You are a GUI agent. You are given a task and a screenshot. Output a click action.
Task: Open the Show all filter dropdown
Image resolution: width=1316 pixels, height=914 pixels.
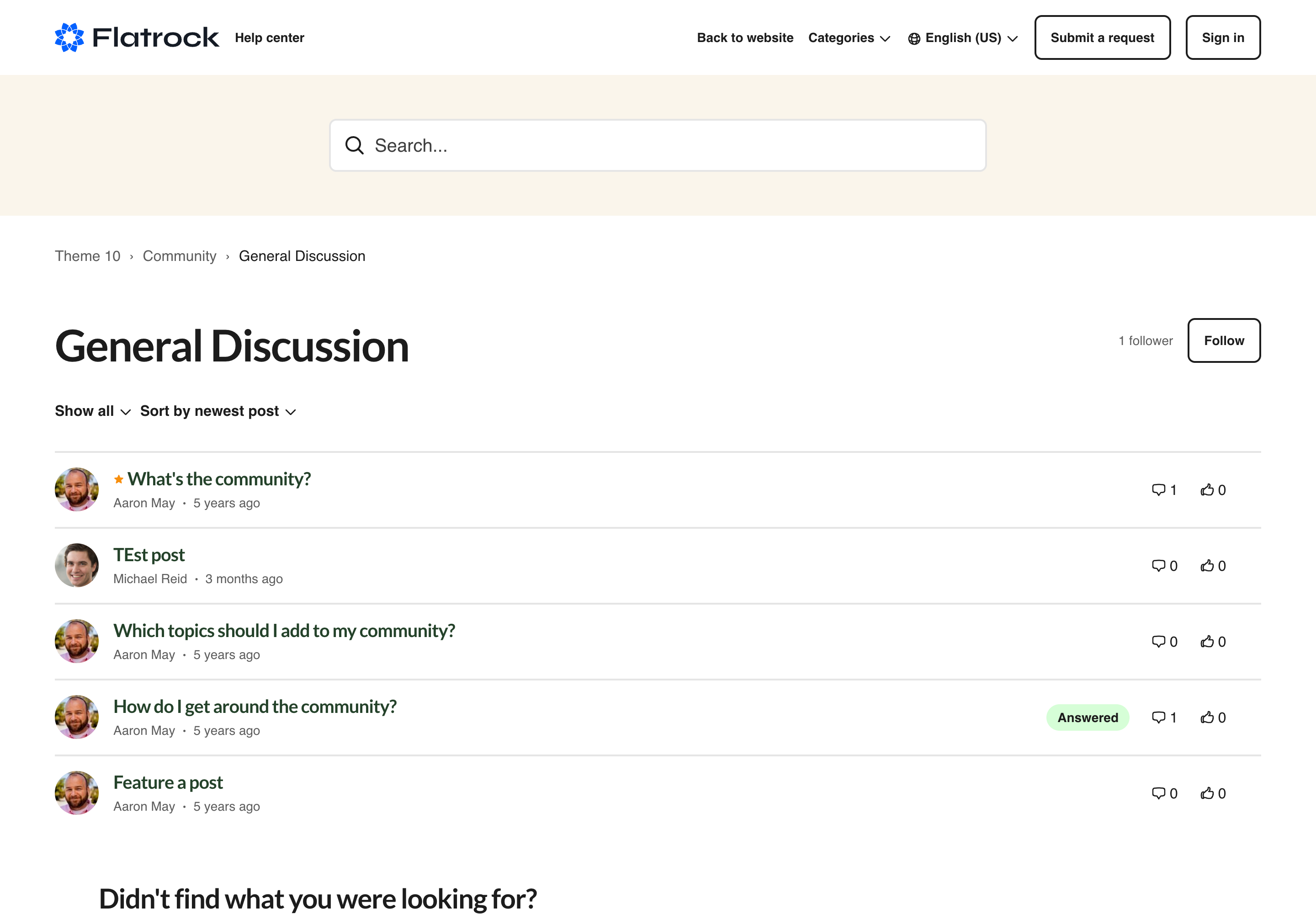coord(93,411)
